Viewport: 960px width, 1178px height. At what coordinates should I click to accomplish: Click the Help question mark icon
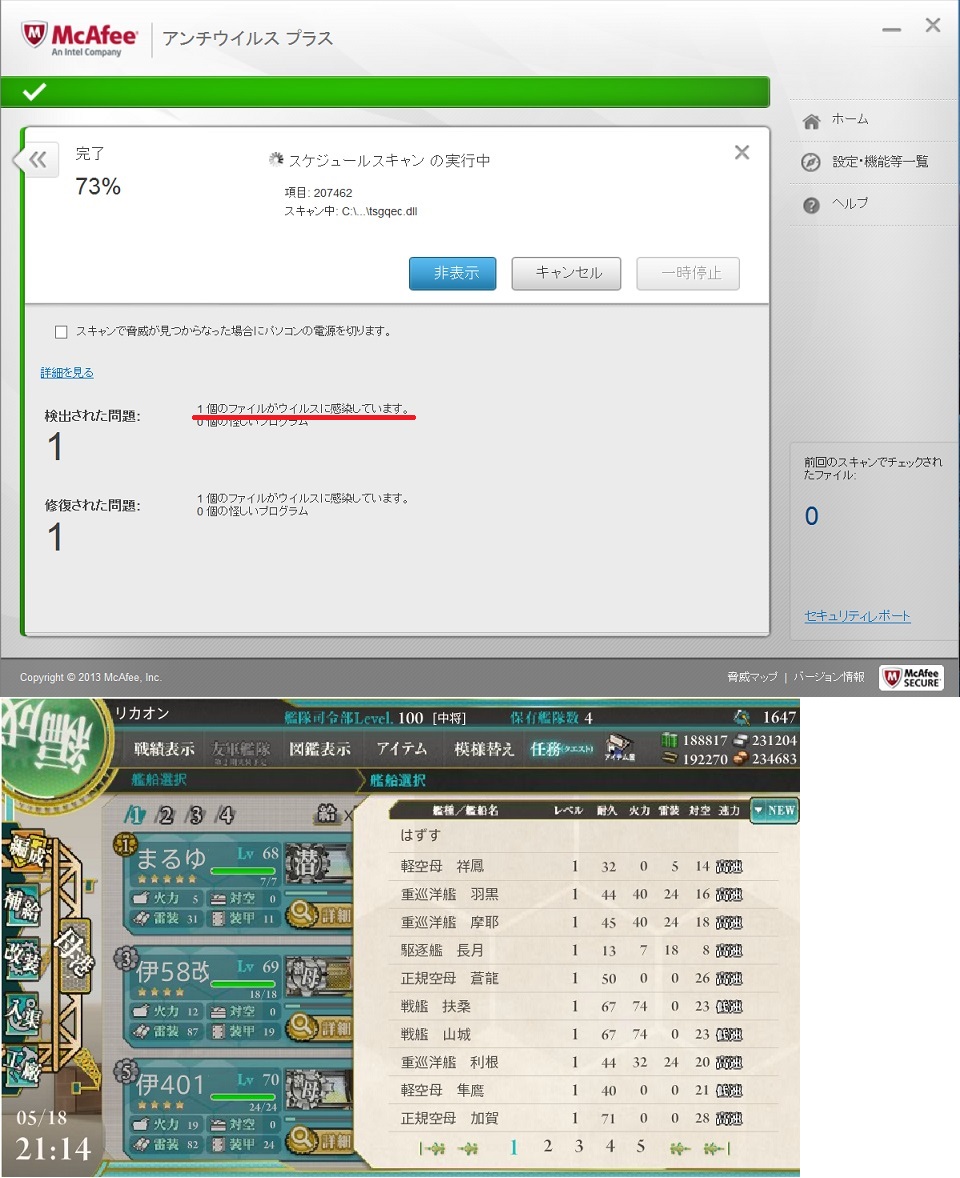[x=811, y=205]
